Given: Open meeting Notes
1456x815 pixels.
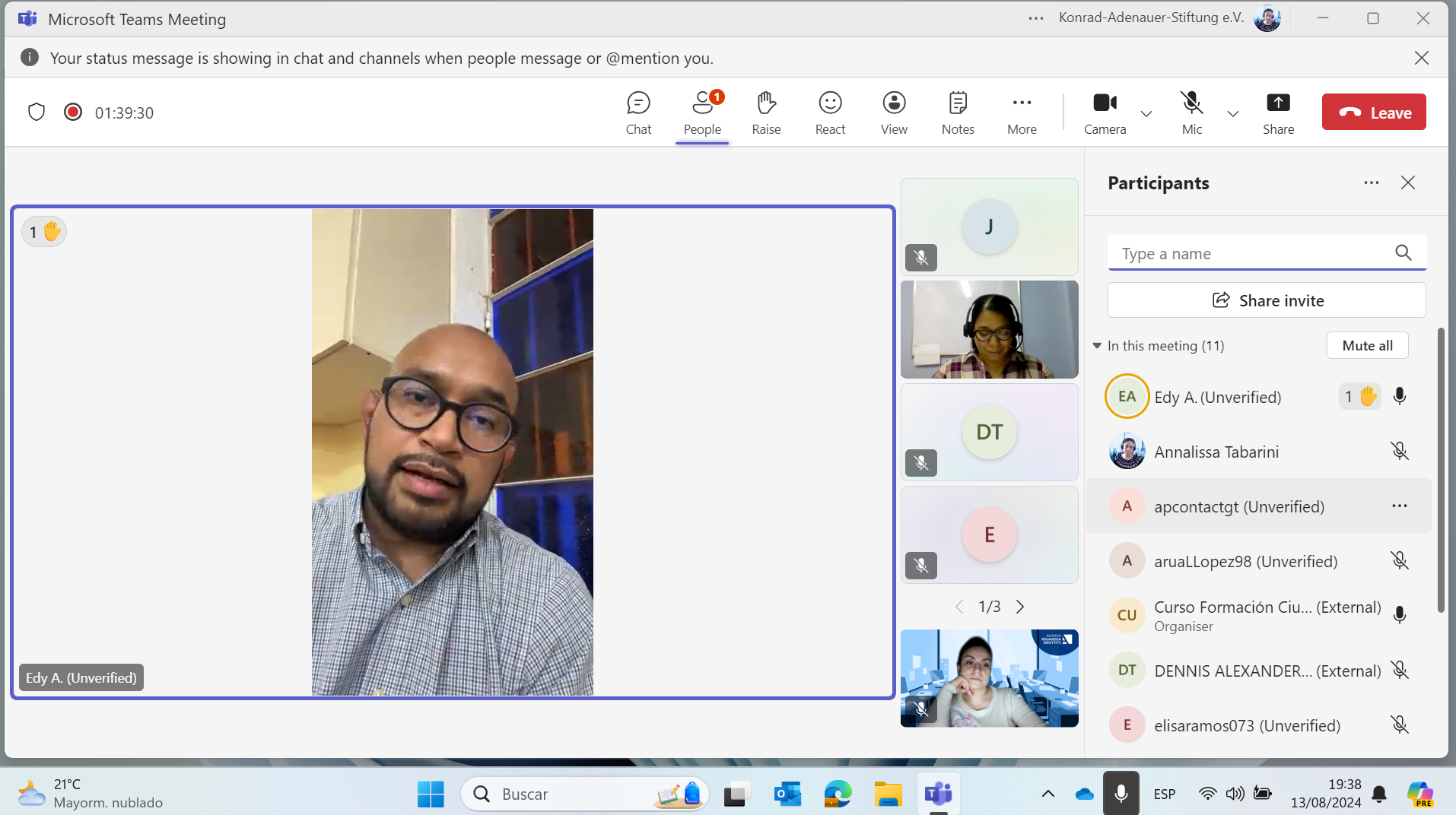Looking at the screenshot, I should 958,113.
